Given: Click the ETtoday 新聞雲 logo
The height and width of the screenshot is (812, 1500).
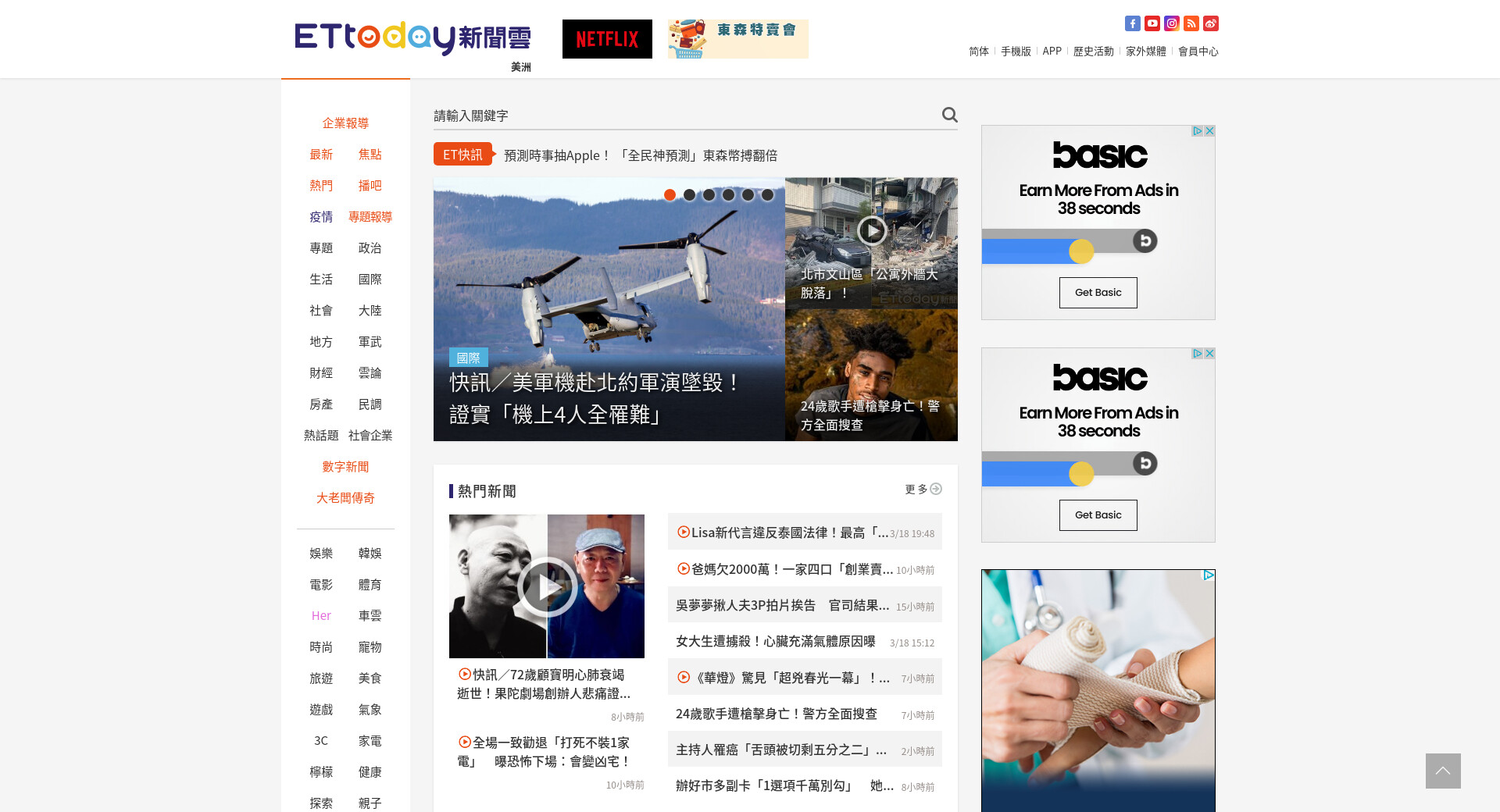Looking at the screenshot, I should click(412, 39).
